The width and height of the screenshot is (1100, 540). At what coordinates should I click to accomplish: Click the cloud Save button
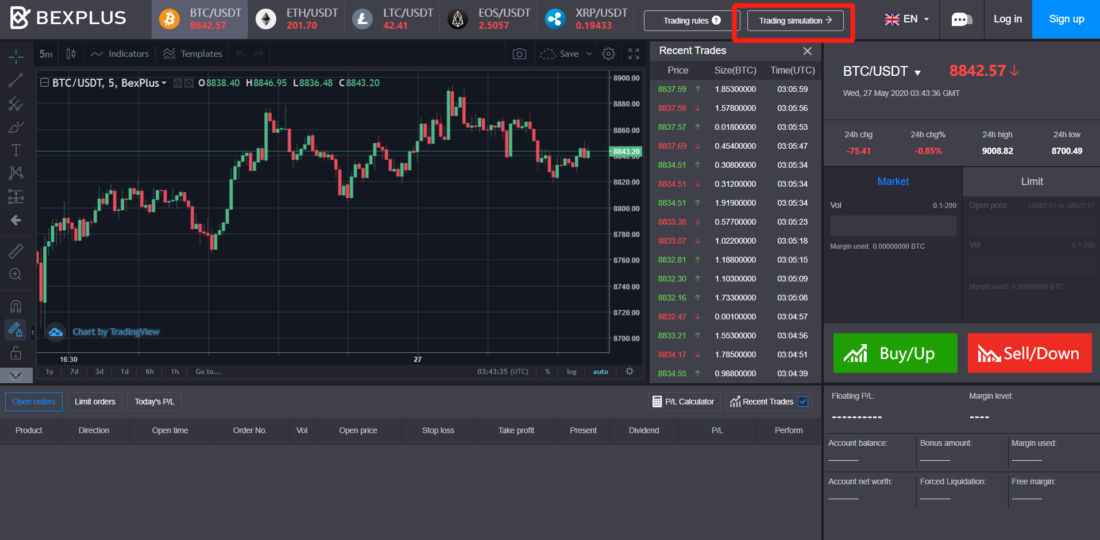559,53
